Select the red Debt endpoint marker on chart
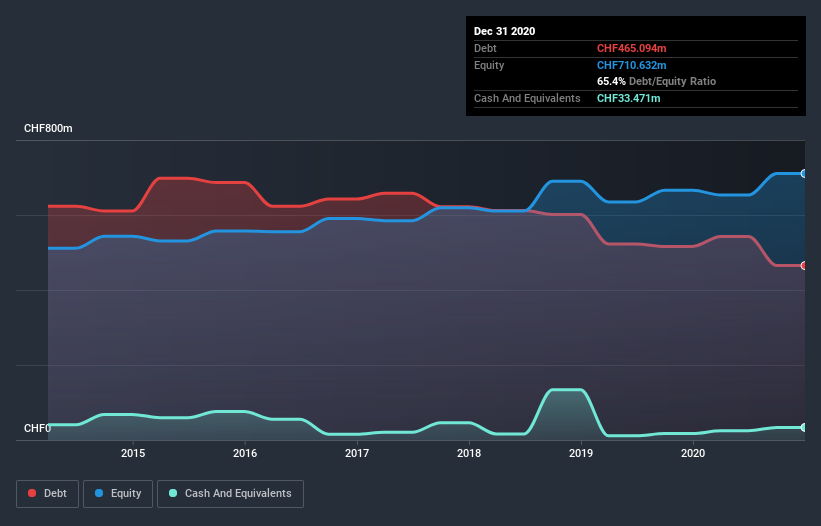821x526 pixels. (x=803, y=265)
